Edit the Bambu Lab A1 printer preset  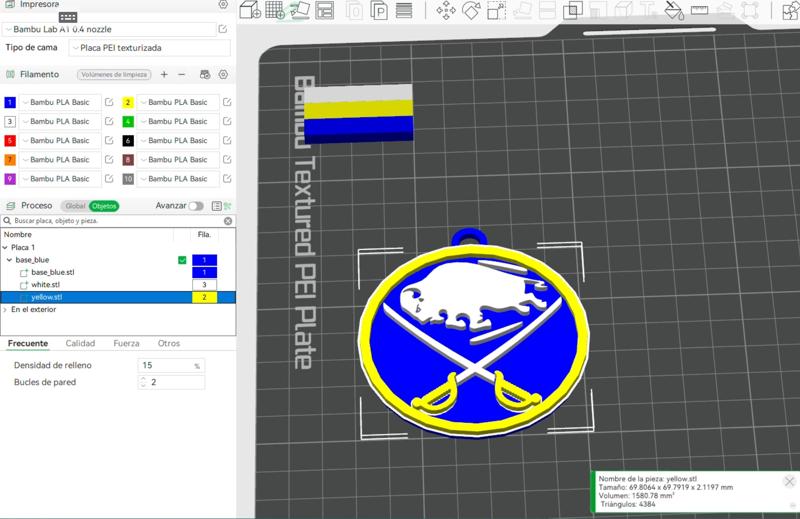[x=223, y=29]
